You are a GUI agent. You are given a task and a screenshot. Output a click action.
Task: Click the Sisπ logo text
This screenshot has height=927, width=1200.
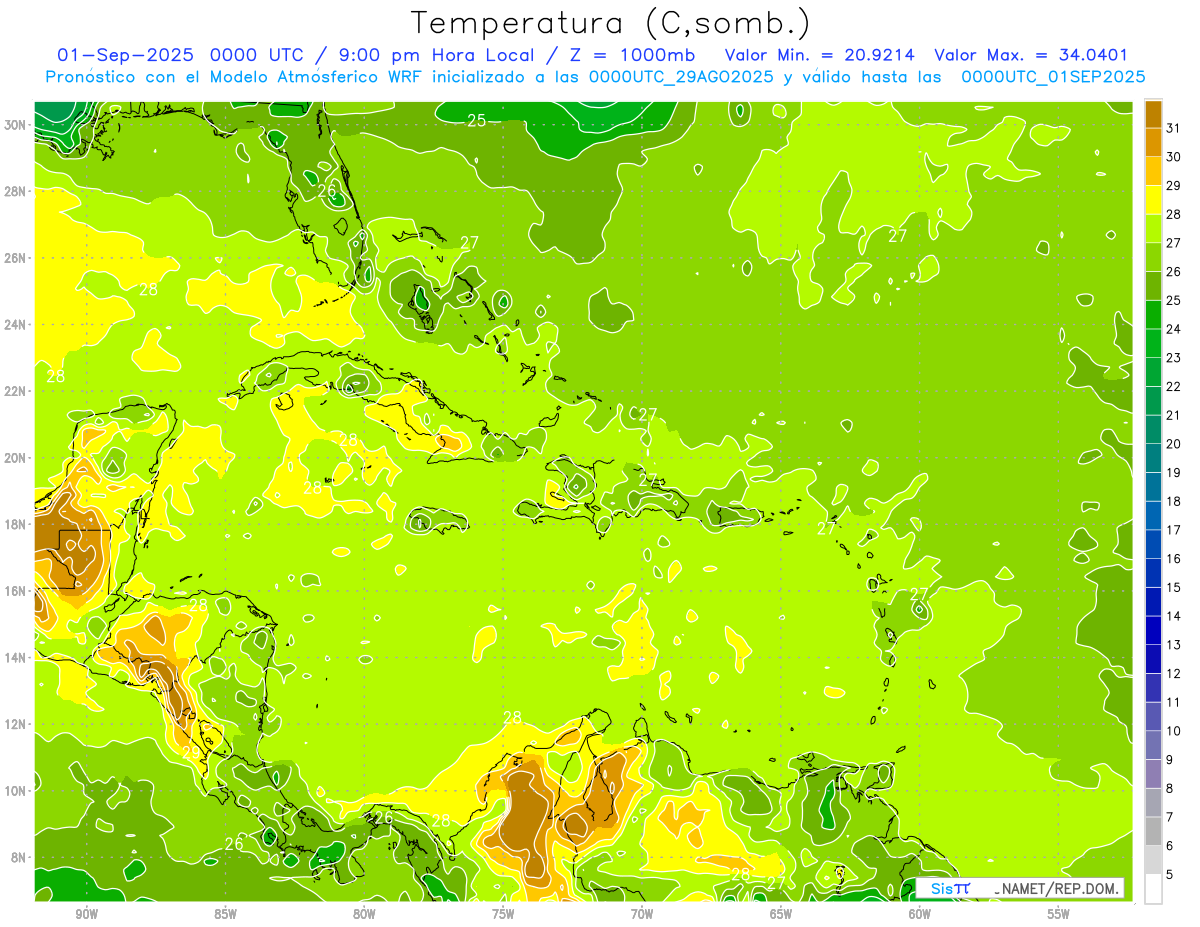point(950,888)
